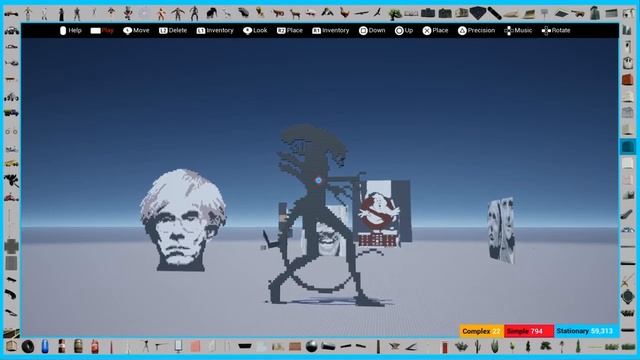Viewport: 640px width, 360px height.
Task: Click the blue placement cursor on the alien
Action: [x=318, y=180]
